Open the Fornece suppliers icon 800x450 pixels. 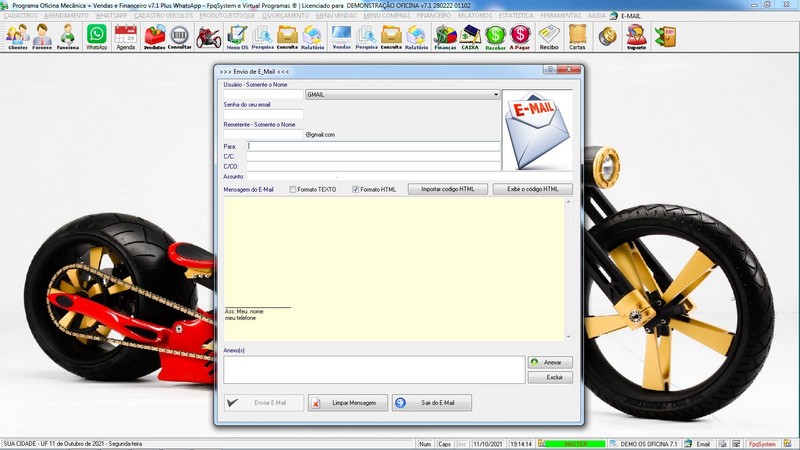[42, 37]
